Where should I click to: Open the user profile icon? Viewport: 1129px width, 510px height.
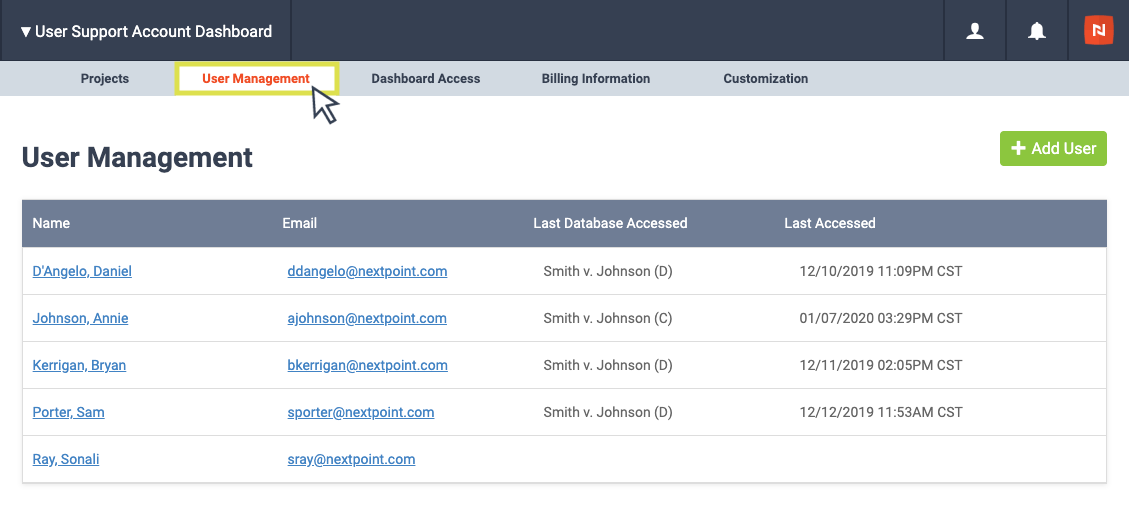click(975, 31)
